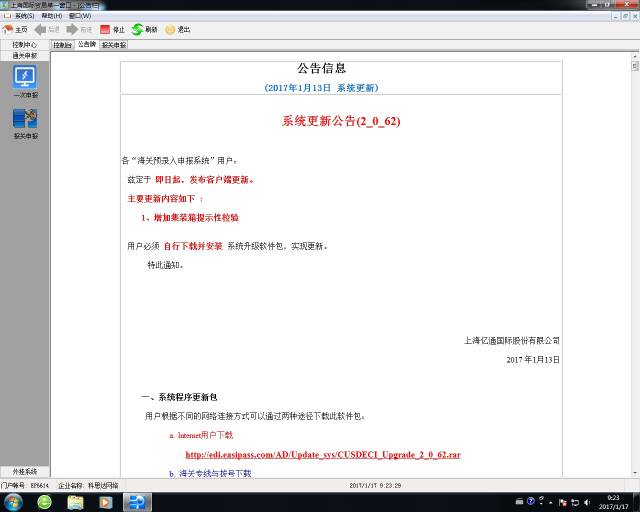Open the CUSDECI_Upgrade_2_0_62.rar download link

(323, 454)
